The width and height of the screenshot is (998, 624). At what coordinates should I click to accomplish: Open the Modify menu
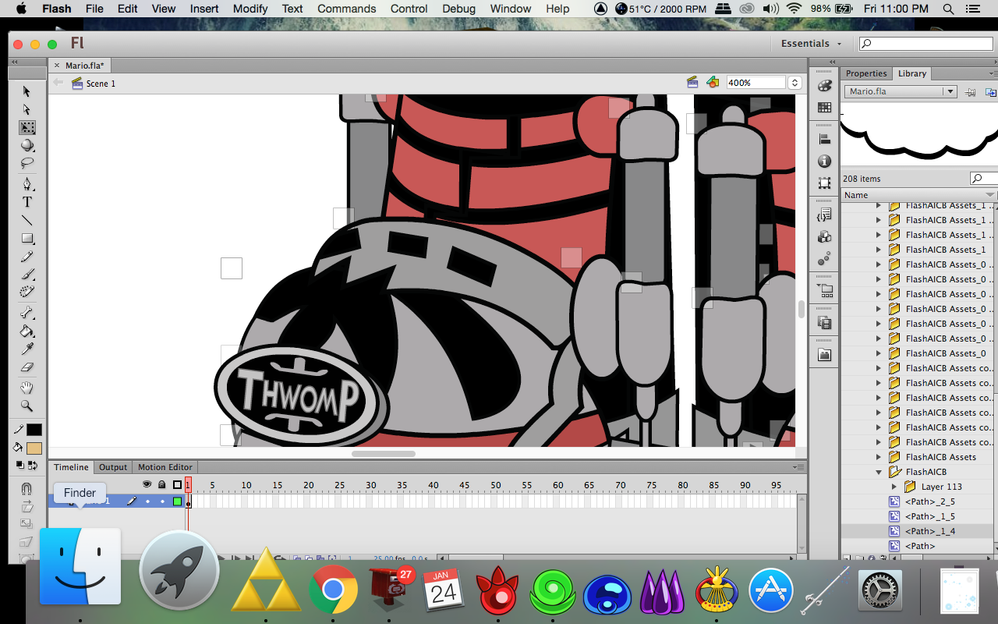click(x=250, y=9)
